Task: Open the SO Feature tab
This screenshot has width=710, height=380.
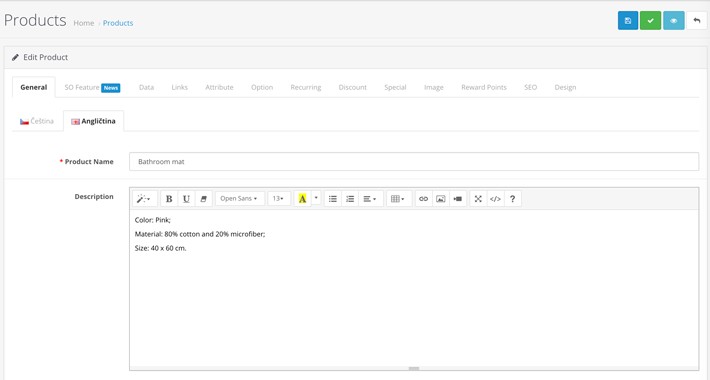Action: (92, 87)
